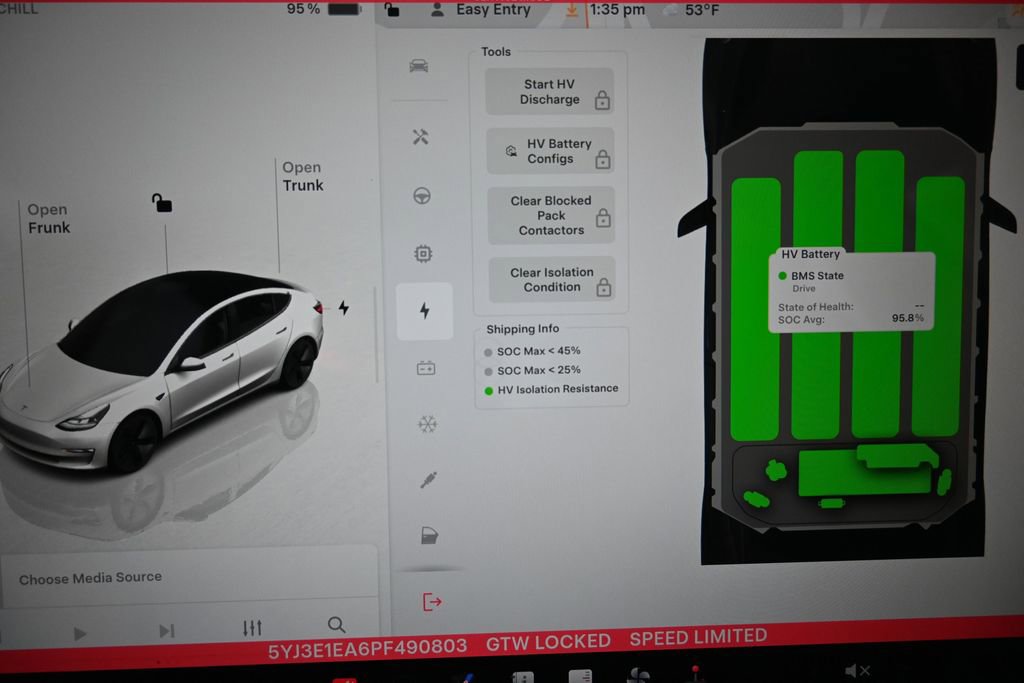
Task: Select the chip icon for computer diagnostics
Action: click(425, 254)
